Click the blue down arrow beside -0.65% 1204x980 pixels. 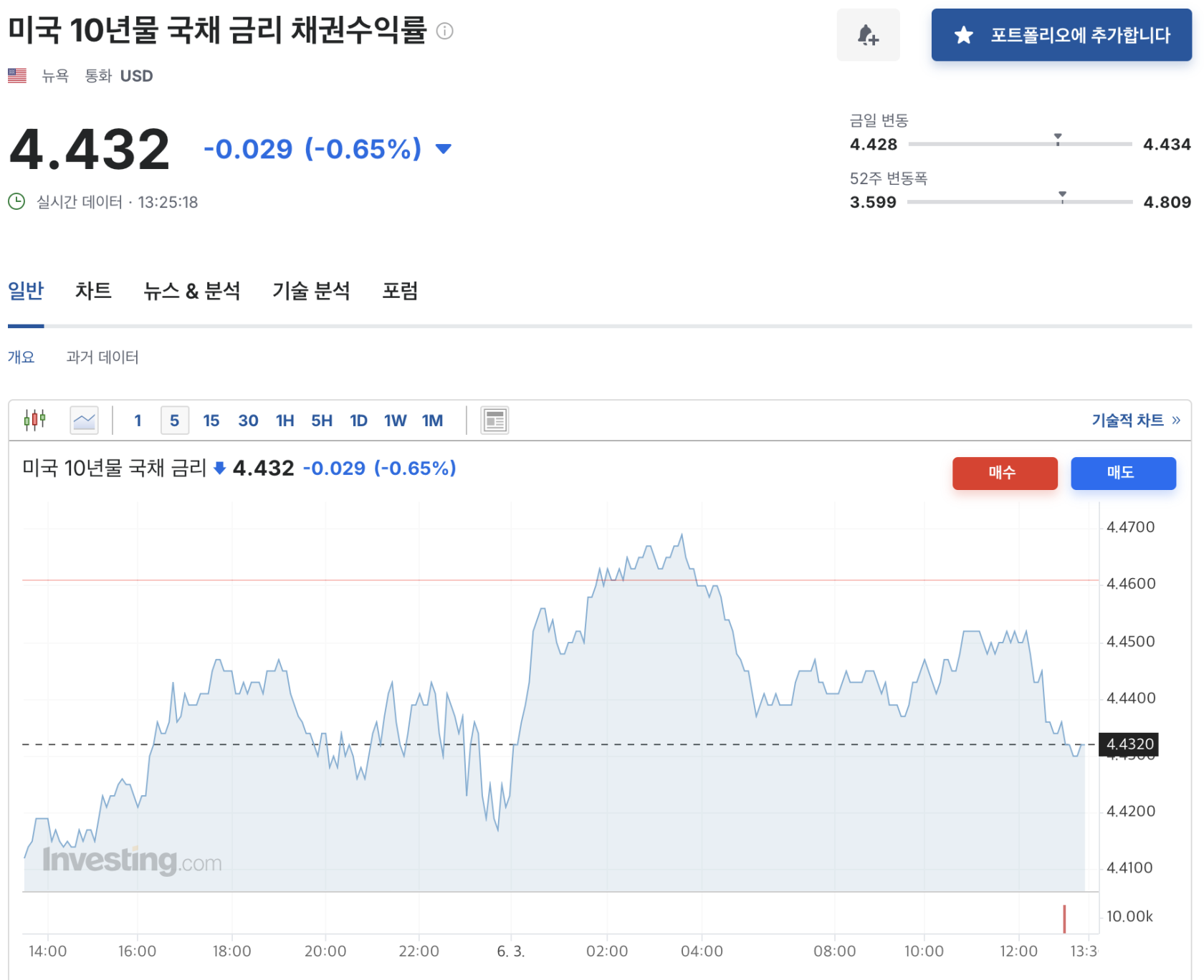click(x=444, y=149)
